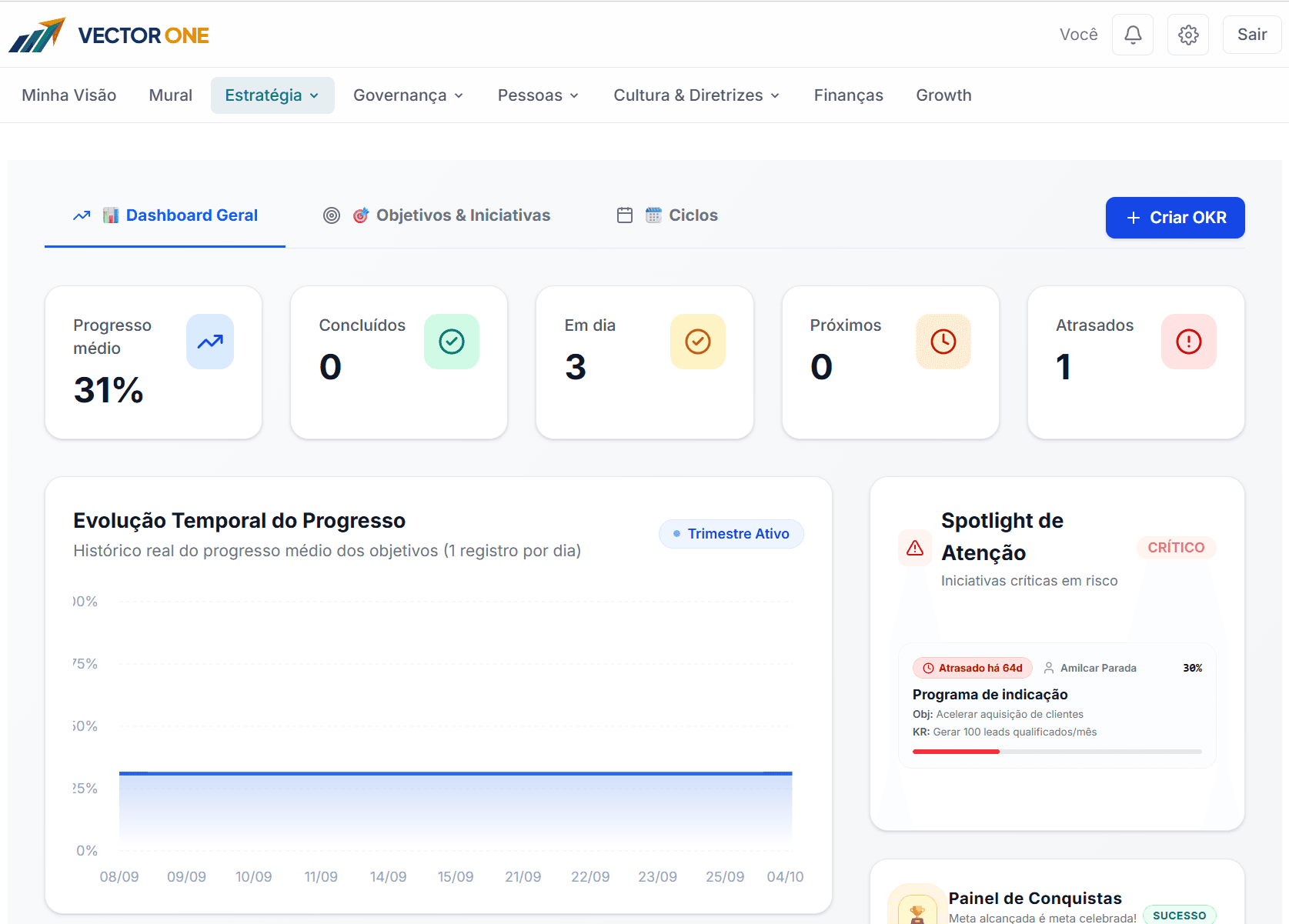
Task: Click the SUCESSO badge
Action: click(1179, 916)
